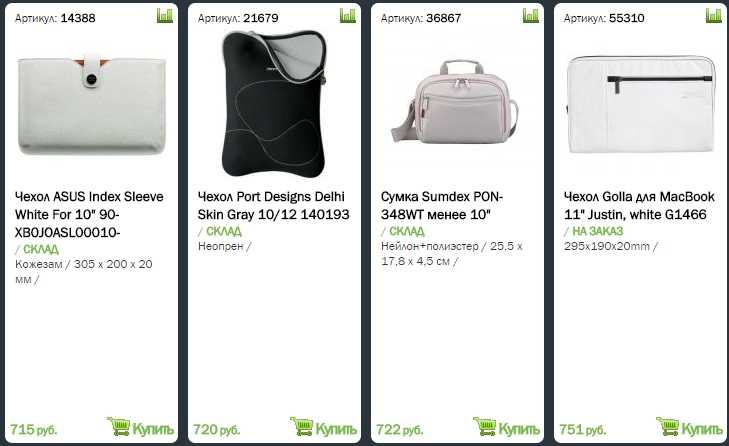Screen dimensions: 729x446
Task: Click cart icon for Port Designs sleeve
Action: click(302, 426)
